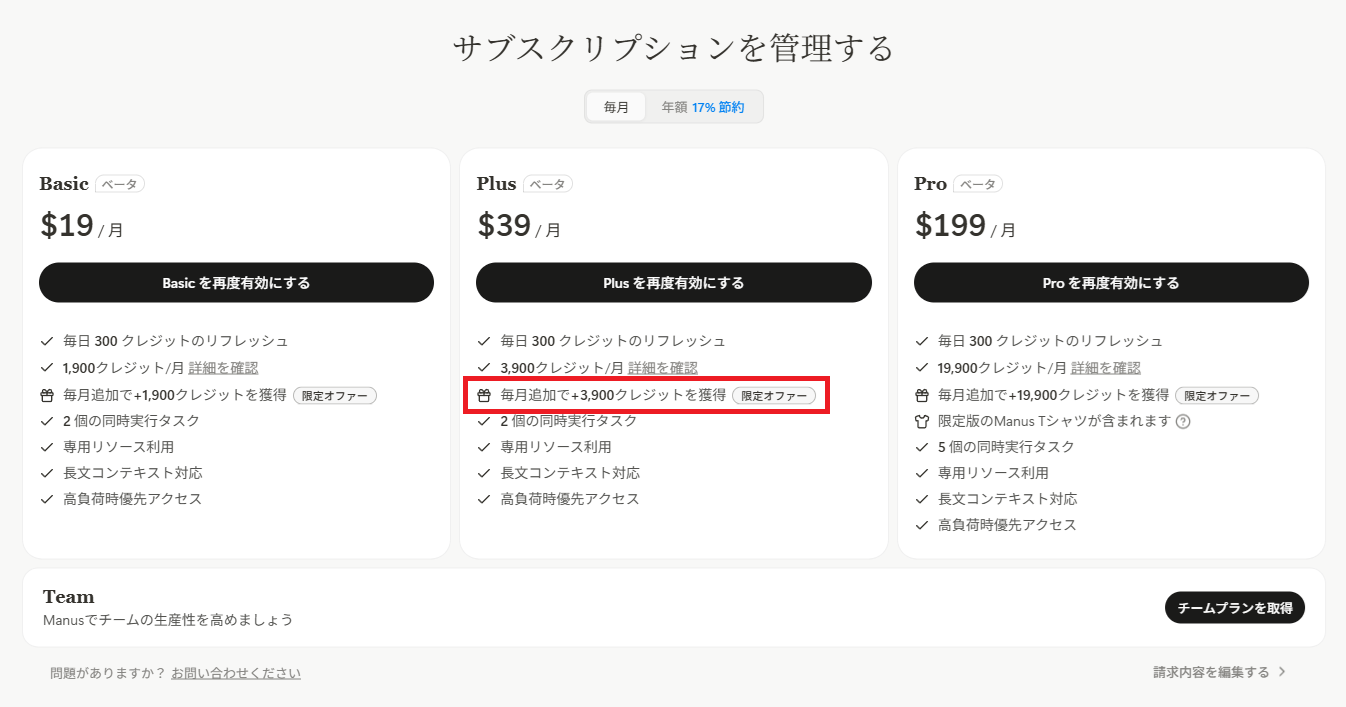Switch to 毎月 billing tab
Screen dimensions: 1346x707
[x=616, y=107]
